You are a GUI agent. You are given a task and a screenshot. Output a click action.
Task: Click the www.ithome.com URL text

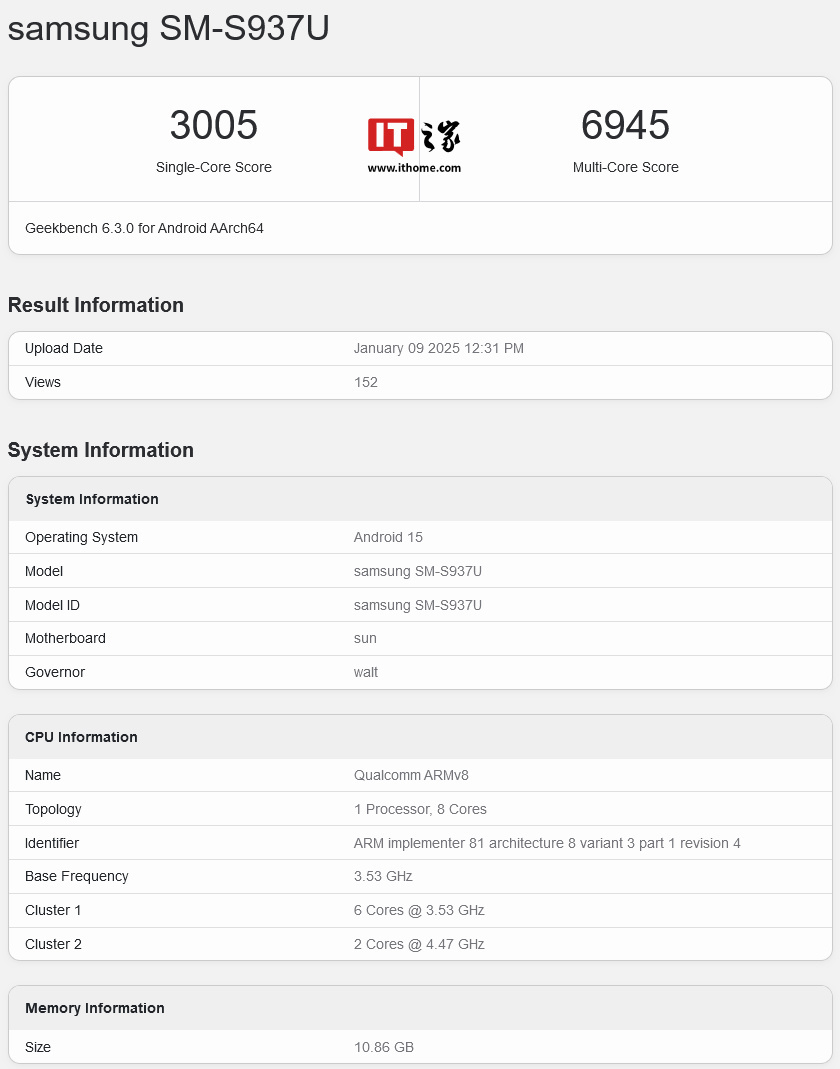click(414, 168)
